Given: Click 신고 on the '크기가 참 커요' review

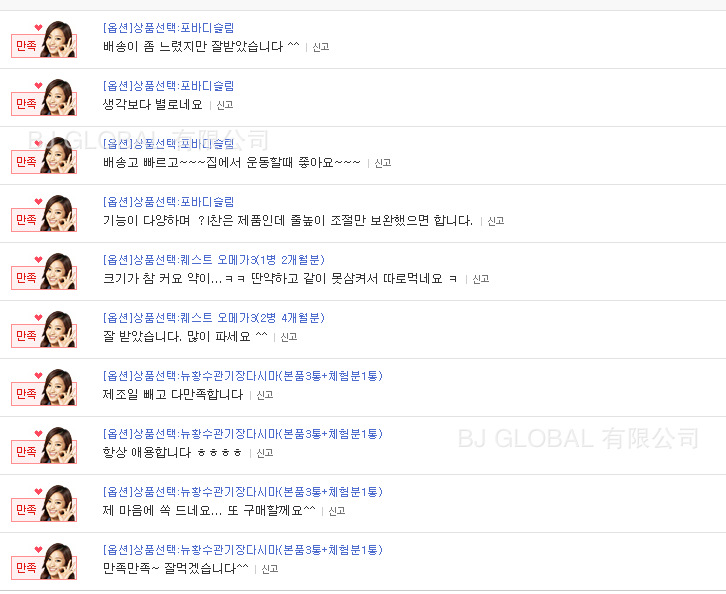Looking at the screenshot, I should click(481, 279).
